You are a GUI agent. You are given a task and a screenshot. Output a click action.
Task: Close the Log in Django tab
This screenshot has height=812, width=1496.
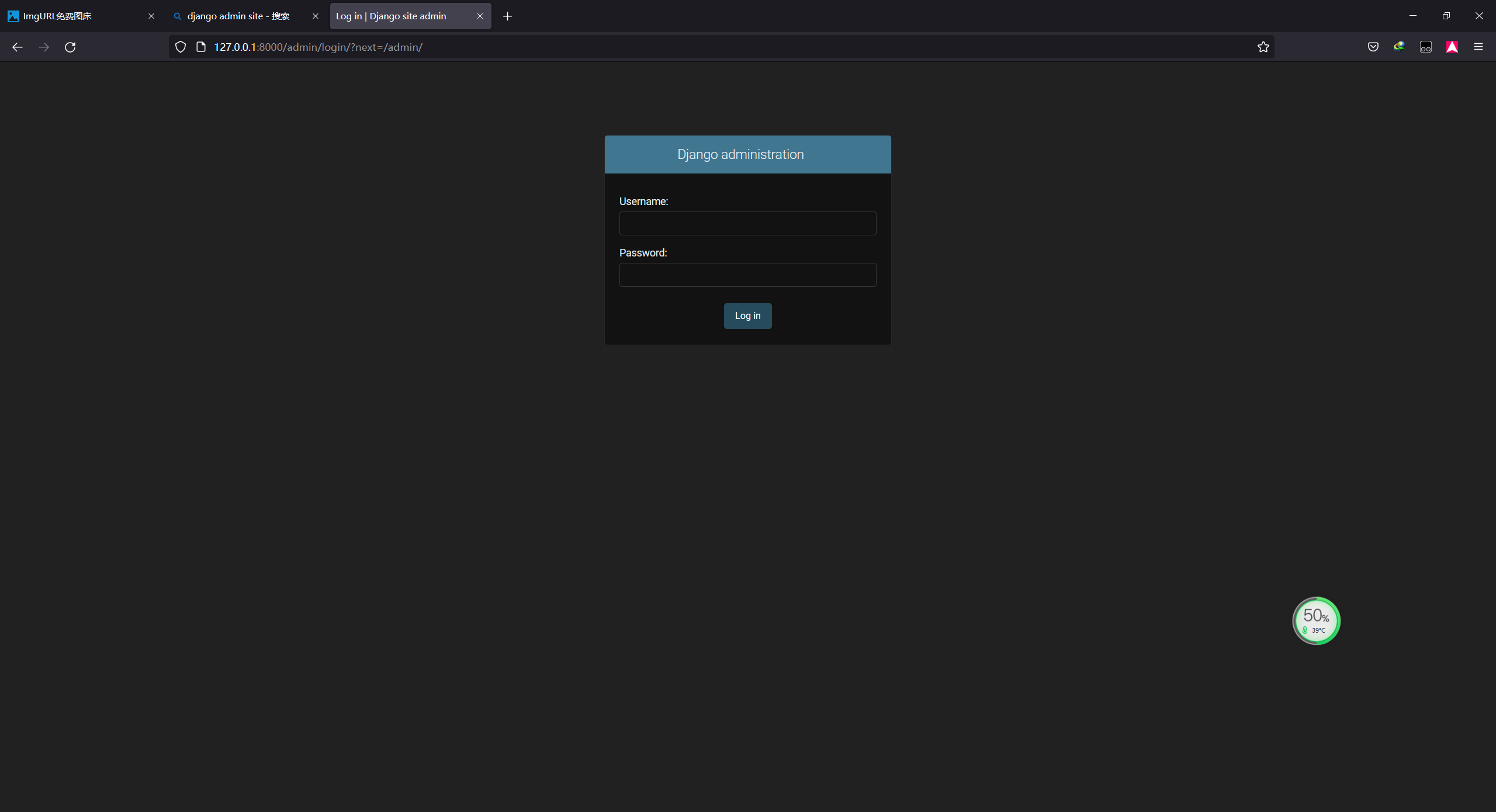[480, 16]
